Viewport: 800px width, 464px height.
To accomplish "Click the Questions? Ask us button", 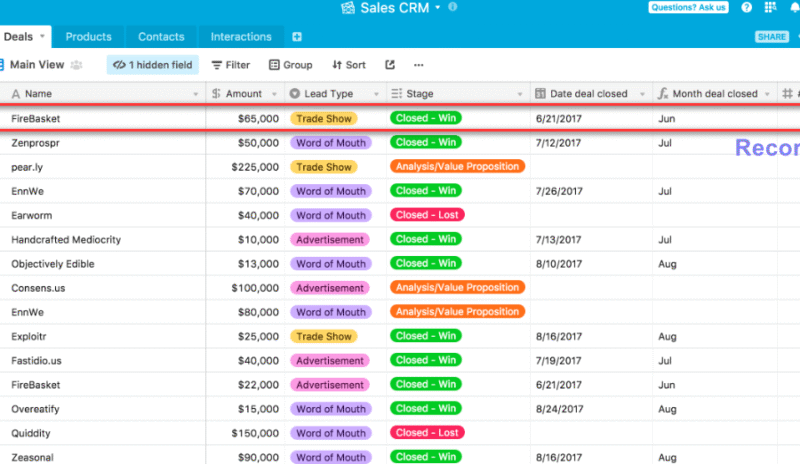I will [688, 8].
